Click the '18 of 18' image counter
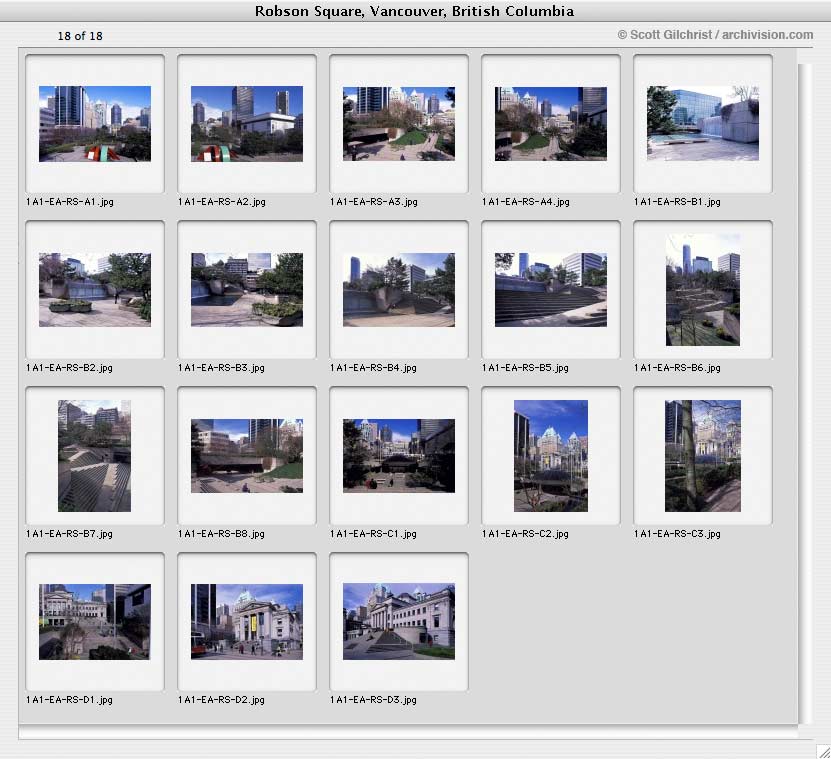 [x=80, y=36]
